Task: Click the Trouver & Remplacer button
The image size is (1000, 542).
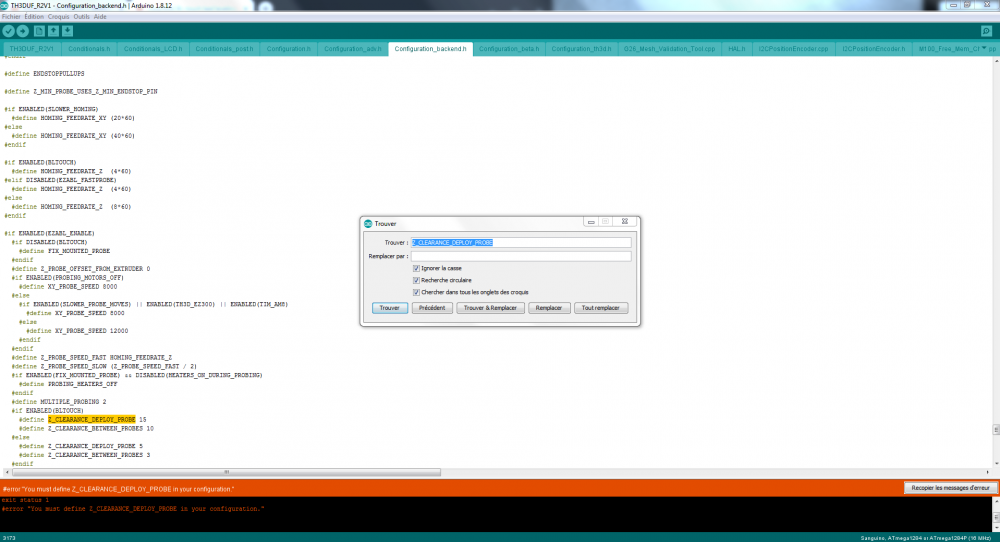Action: click(490, 308)
